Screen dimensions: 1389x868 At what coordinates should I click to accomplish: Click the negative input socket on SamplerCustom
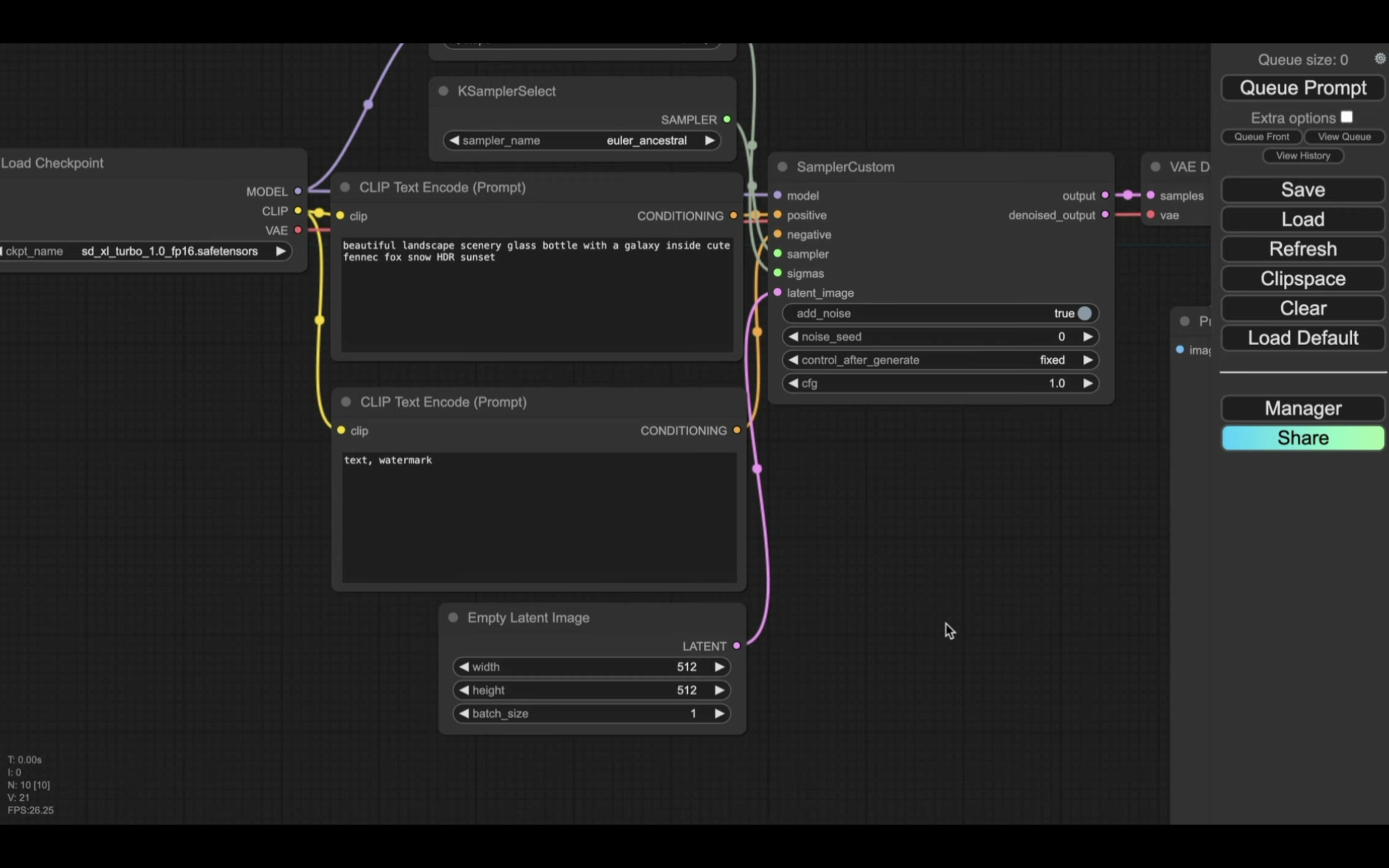coord(778,234)
